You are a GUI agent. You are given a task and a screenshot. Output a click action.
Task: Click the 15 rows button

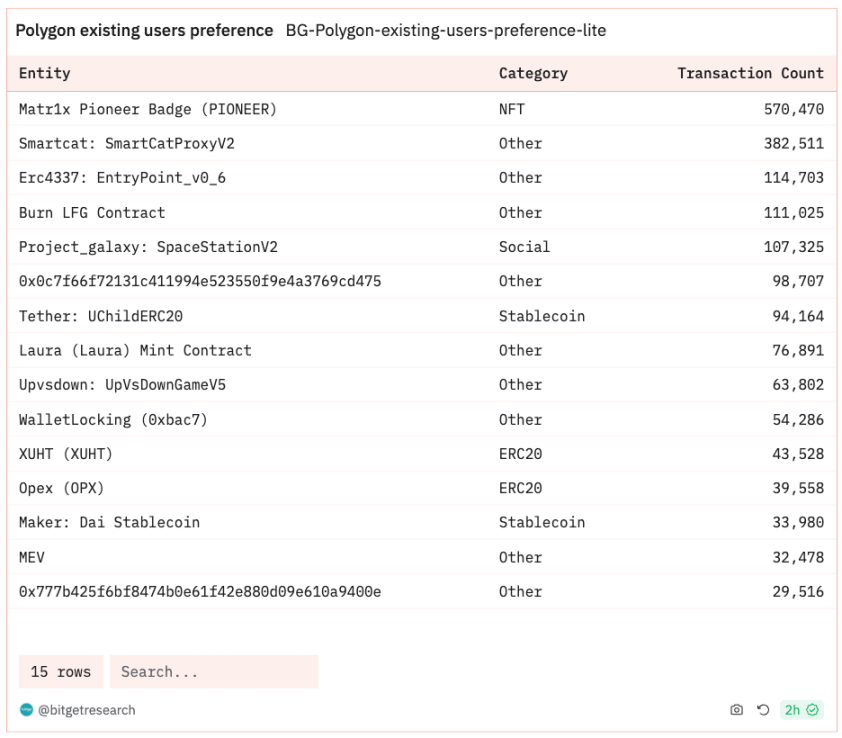61,671
